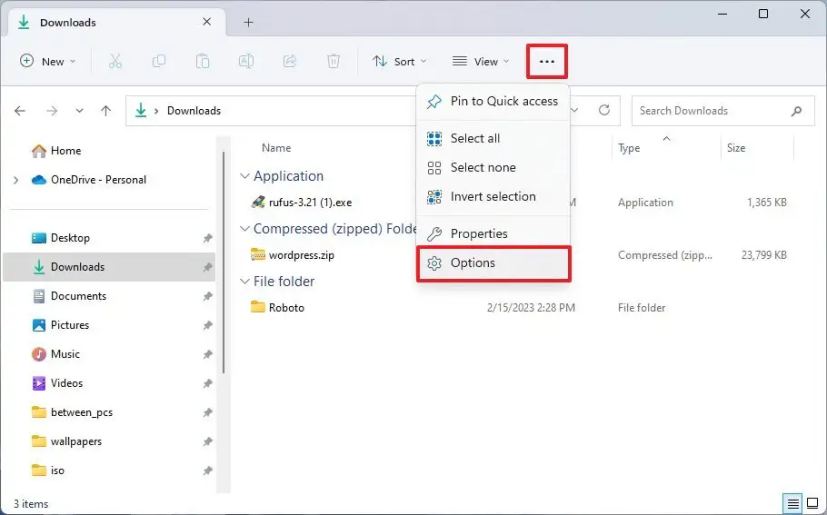The width and height of the screenshot is (827, 515).
Task: Sort by Size column header
Action: [x=736, y=148]
